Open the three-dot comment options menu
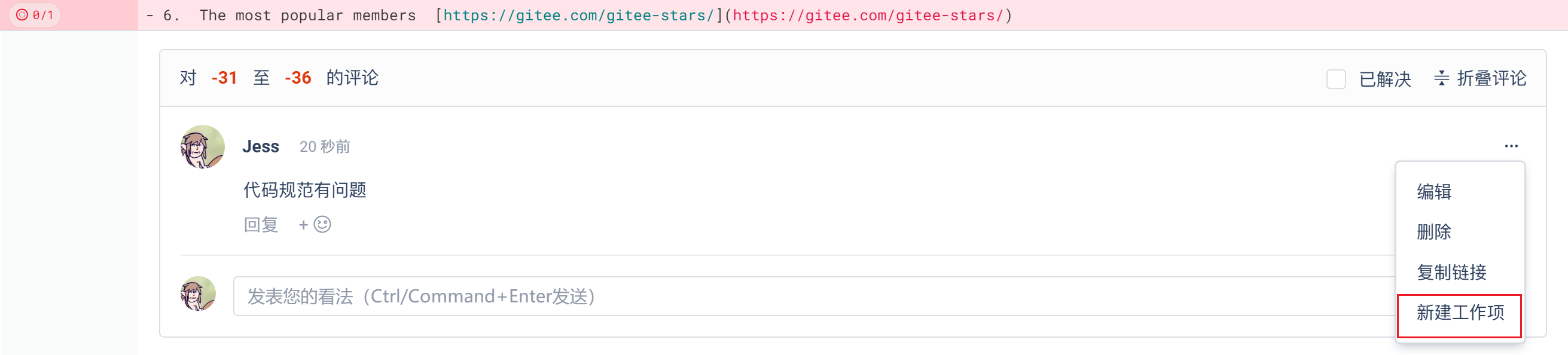Viewport: 1568px width, 355px height. click(x=1511, y=146)
